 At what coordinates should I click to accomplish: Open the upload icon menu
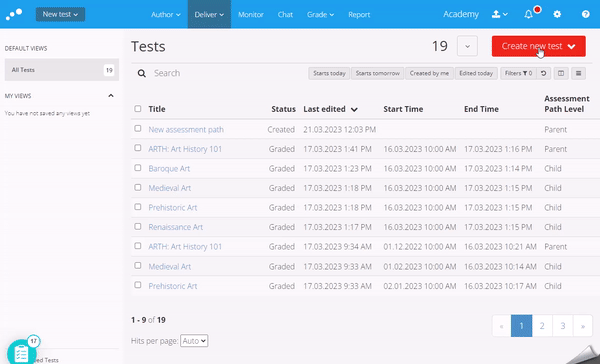[499, 15]
